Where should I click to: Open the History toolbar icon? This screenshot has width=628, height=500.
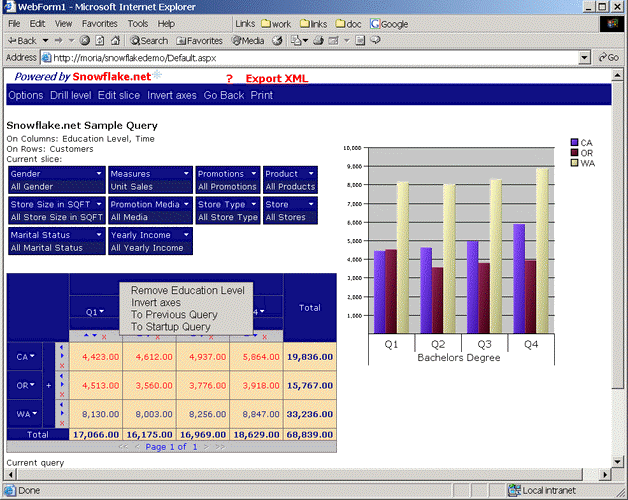[x=277, y=40]
